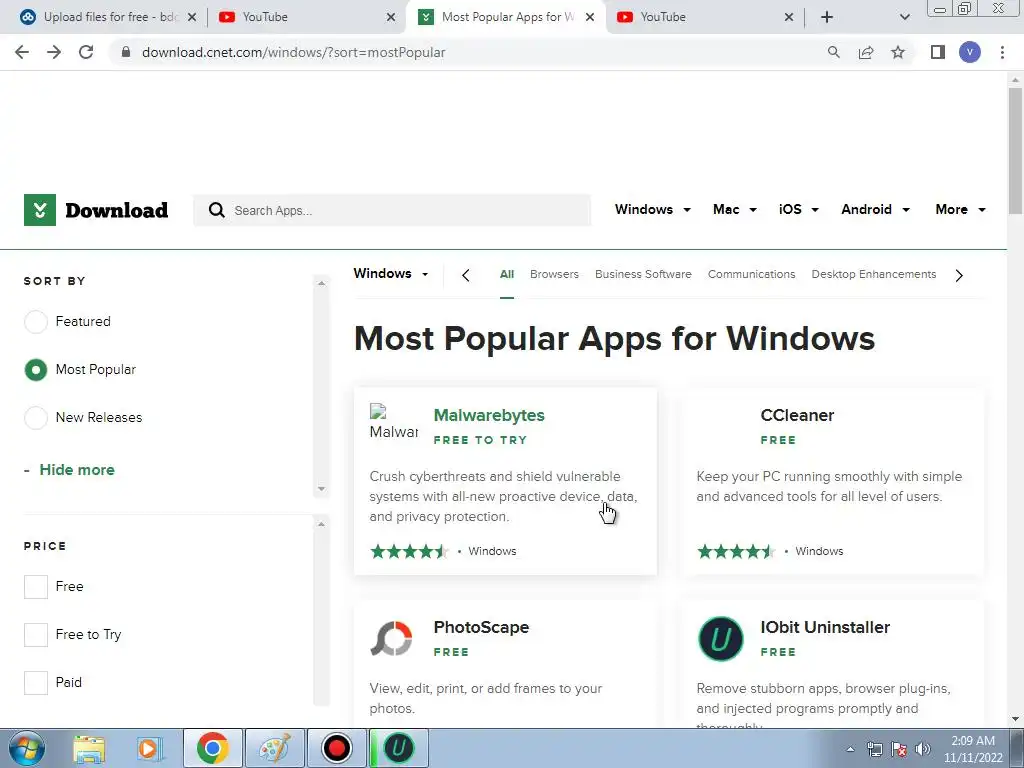The height and width of the screenshot is (768, 1024).
Task: Check the Paid price filter
Action: pyautogui.click(x=36, y=682)
